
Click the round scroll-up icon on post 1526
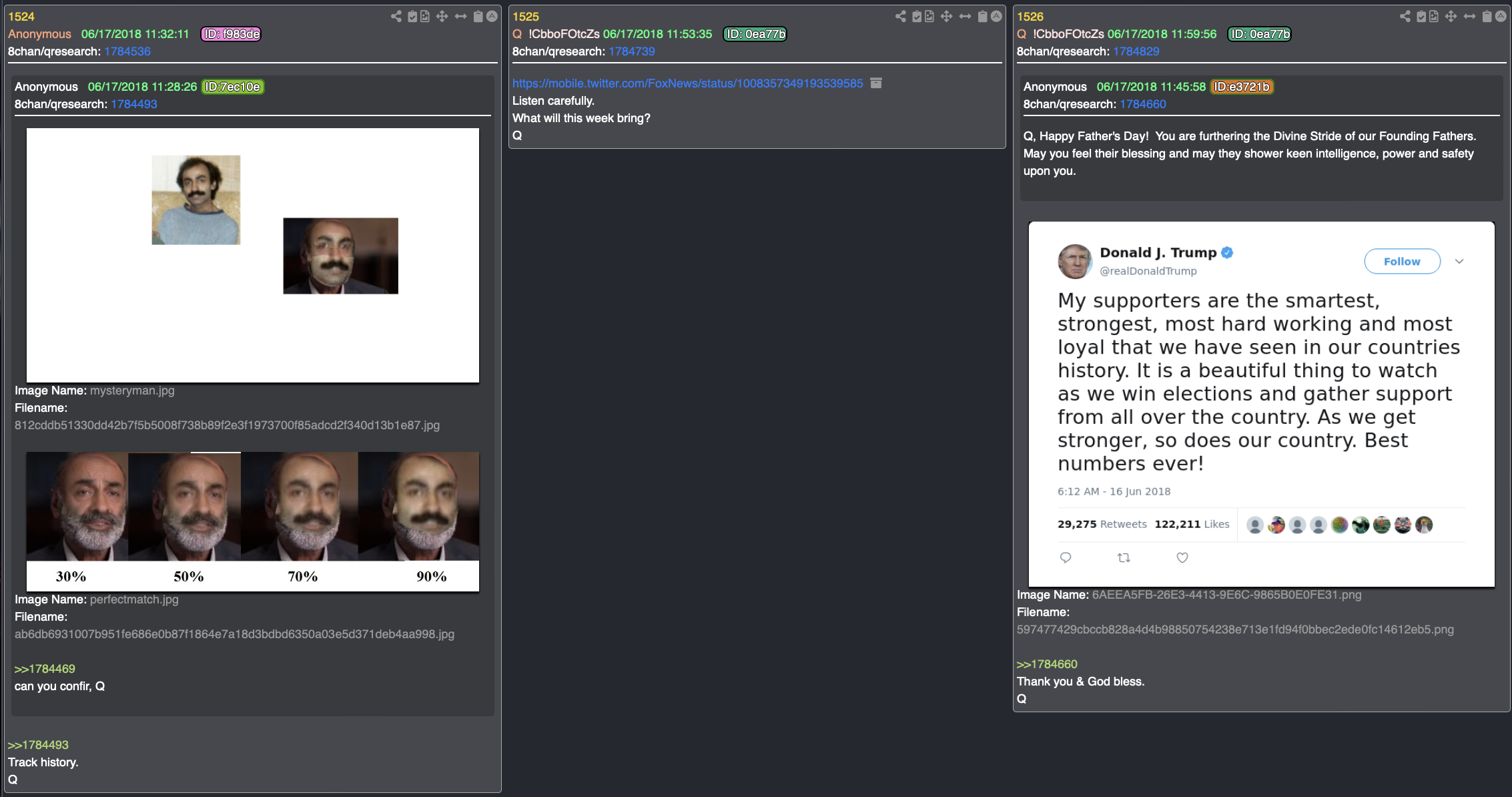point(1501,17)
